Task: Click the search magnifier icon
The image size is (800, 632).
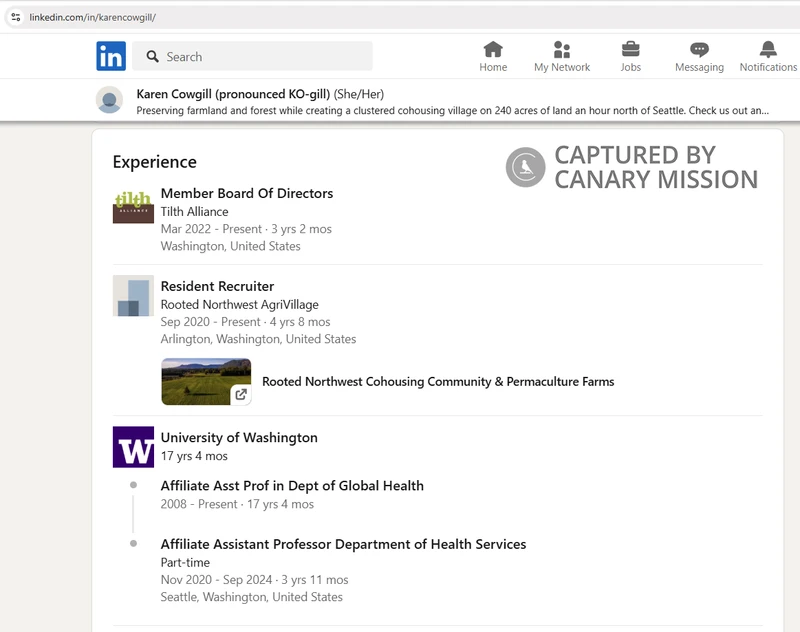Action: coord(153,56)
